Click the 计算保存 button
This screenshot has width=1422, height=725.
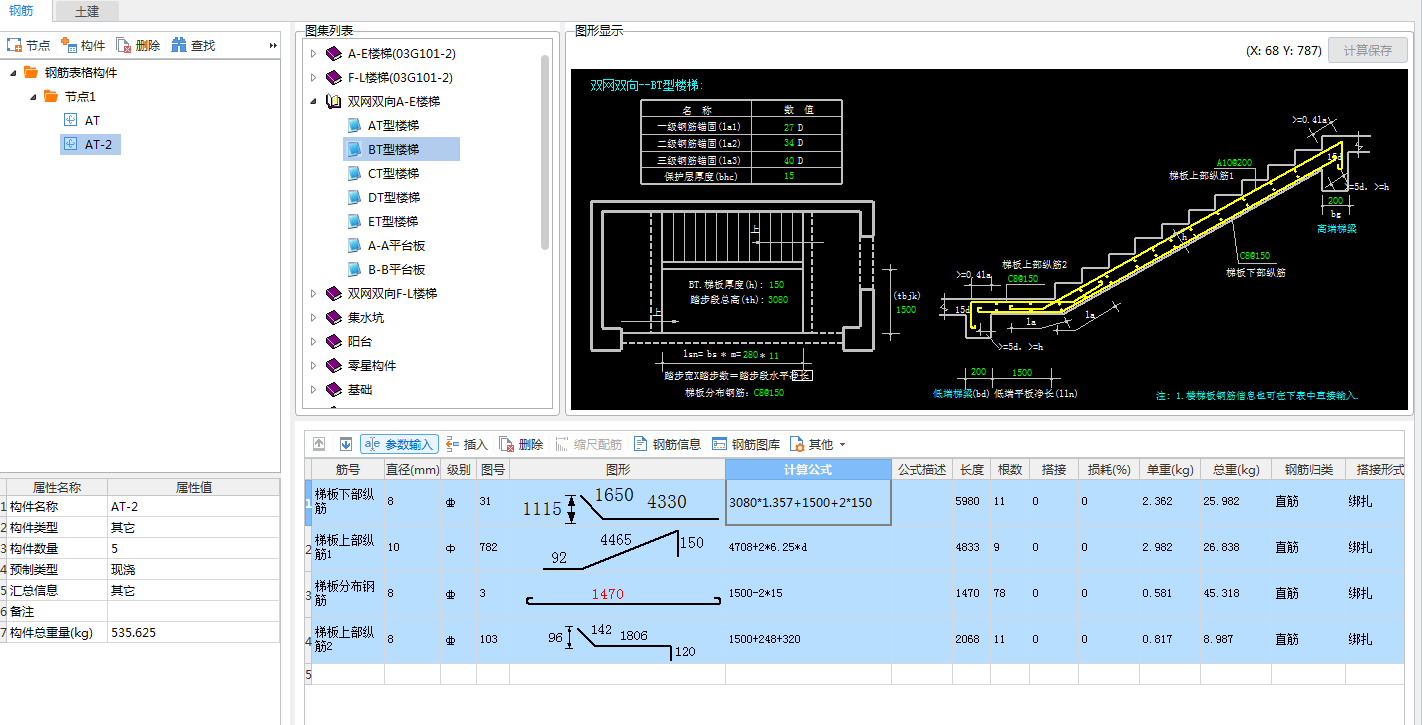(x=1367, y=50)
